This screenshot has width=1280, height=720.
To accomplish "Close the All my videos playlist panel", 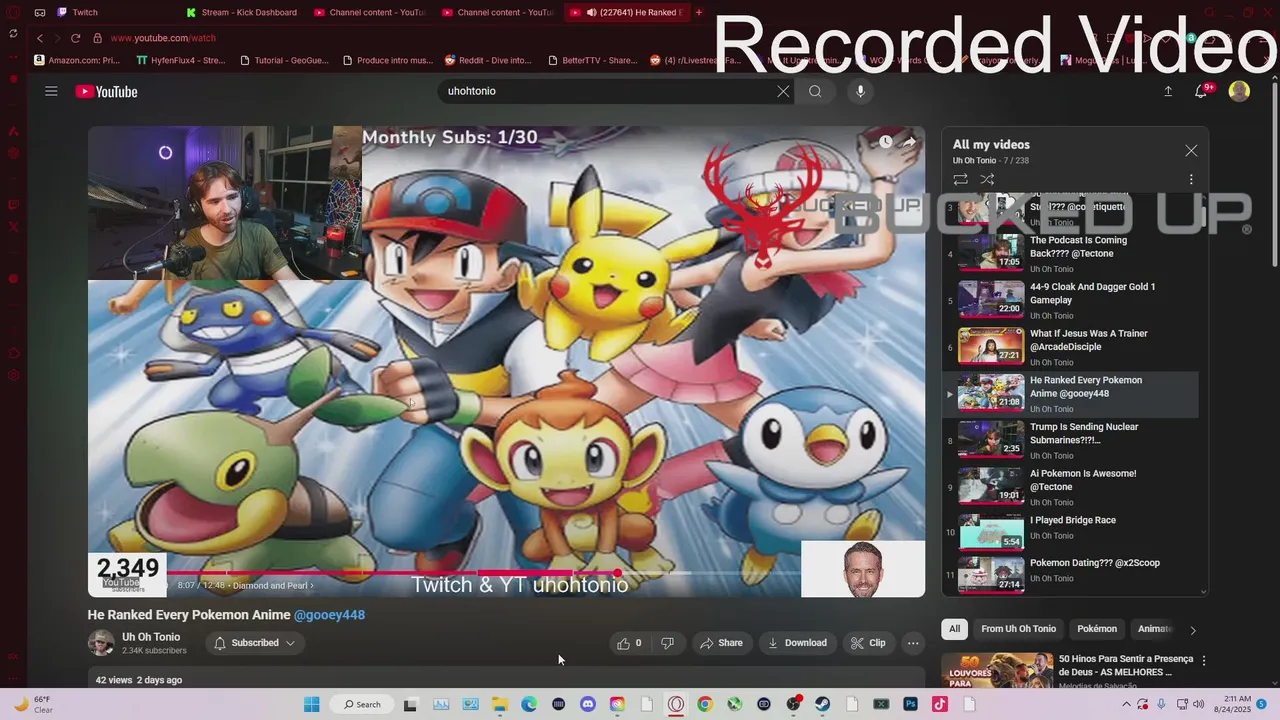I will [x=1191, y=150].
